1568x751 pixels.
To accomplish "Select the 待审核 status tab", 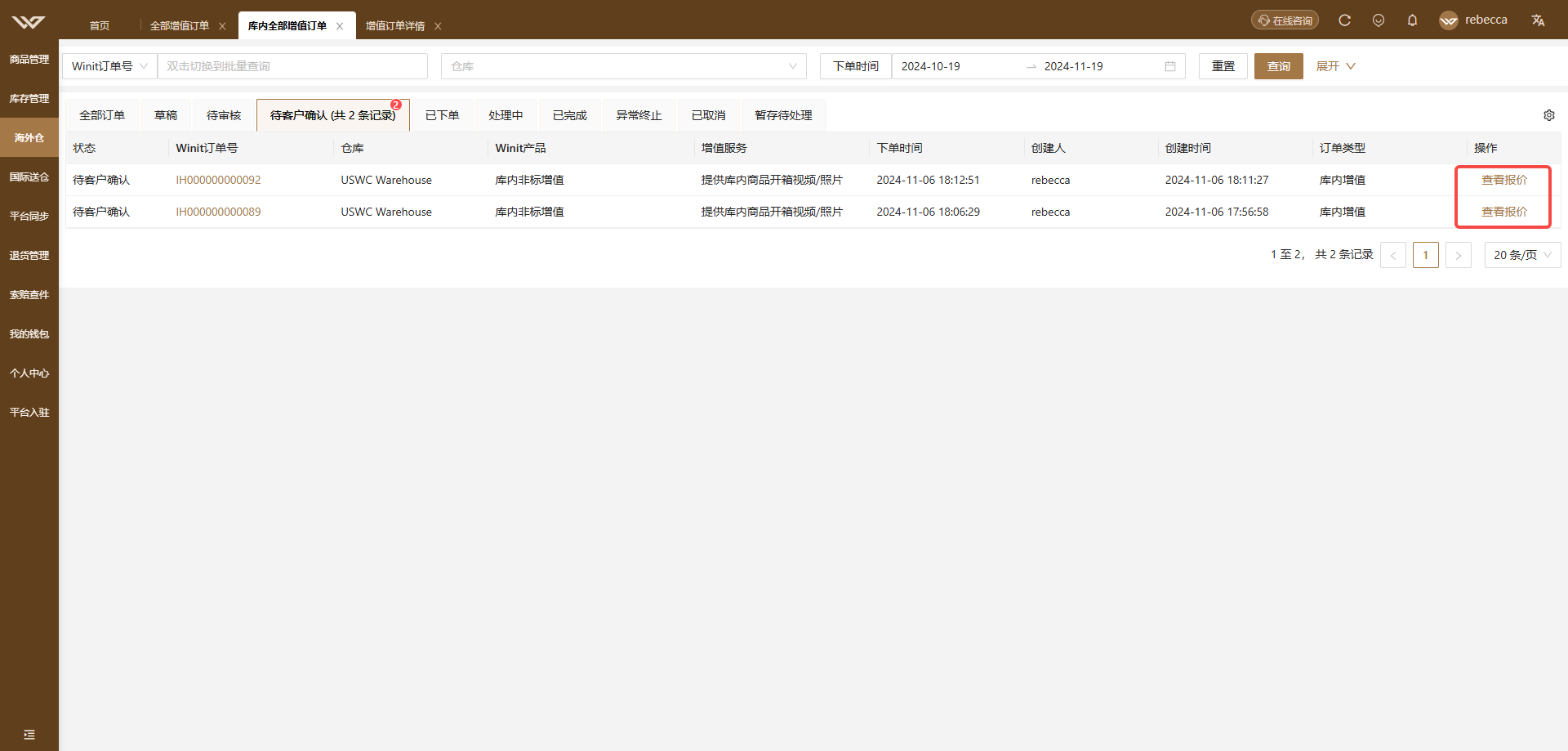I will 224,115.
